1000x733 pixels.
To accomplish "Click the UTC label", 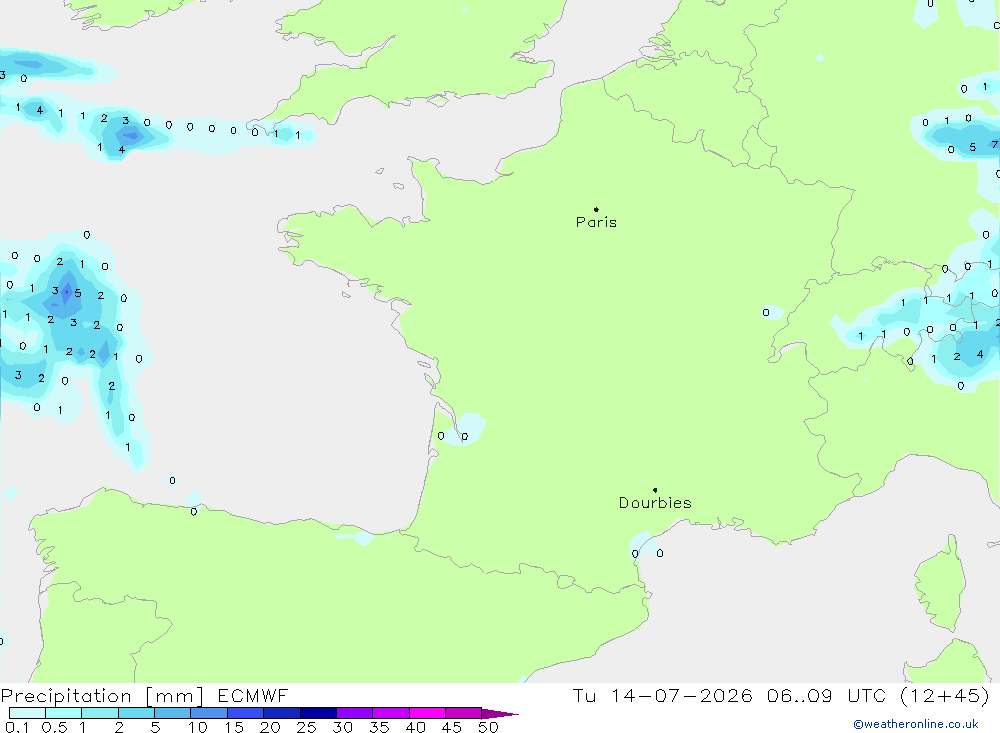I will 867,695.
